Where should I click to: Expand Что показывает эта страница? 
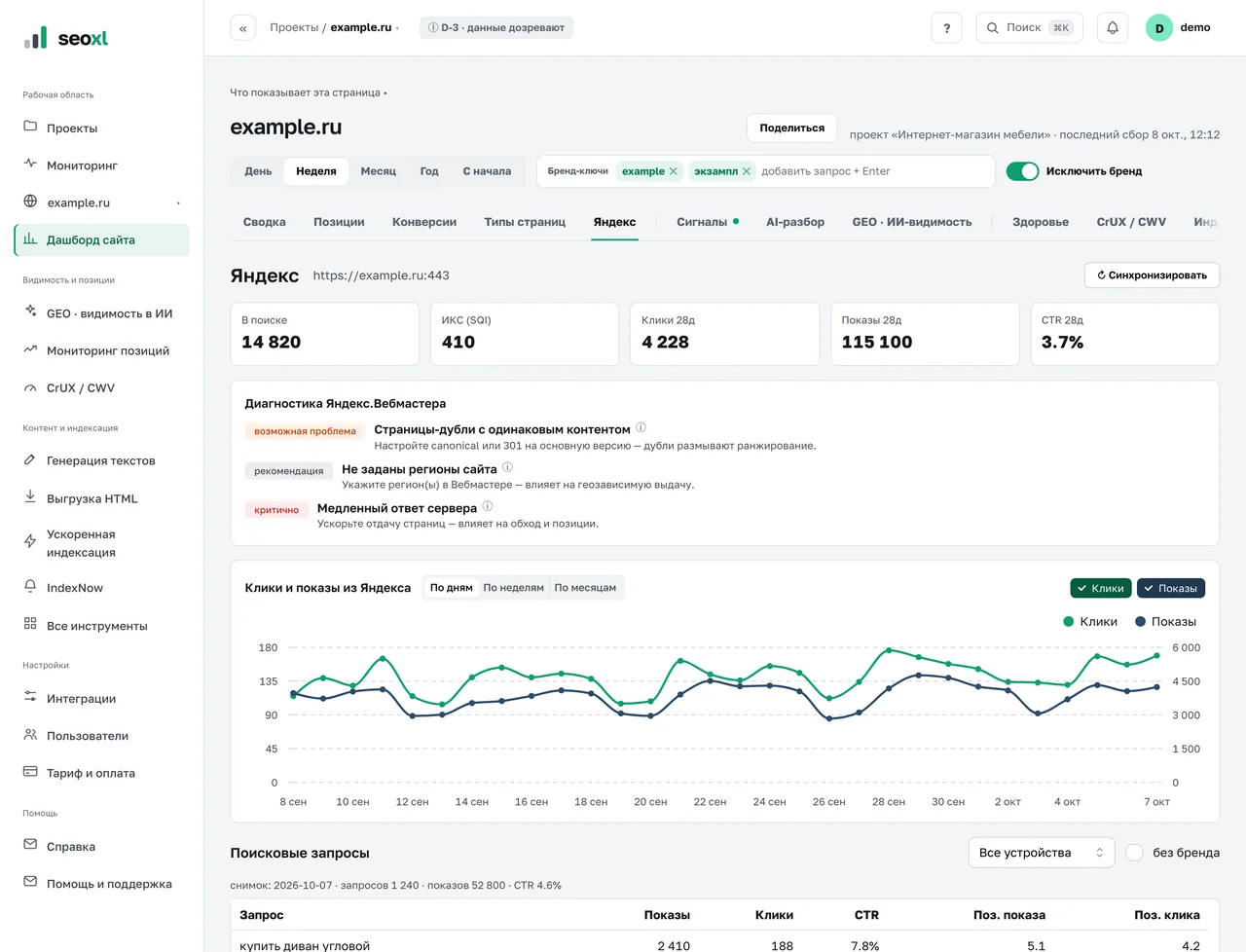click(308, 93)
